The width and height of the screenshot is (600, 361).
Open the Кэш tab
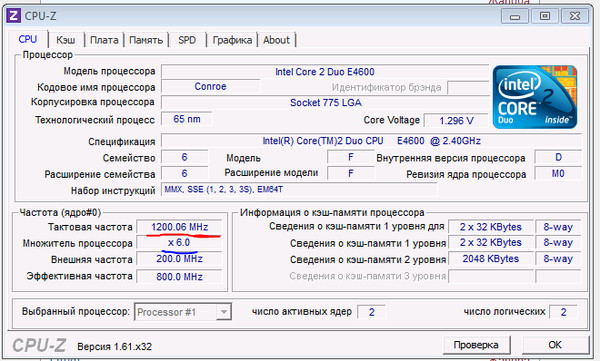pos(65,40)
